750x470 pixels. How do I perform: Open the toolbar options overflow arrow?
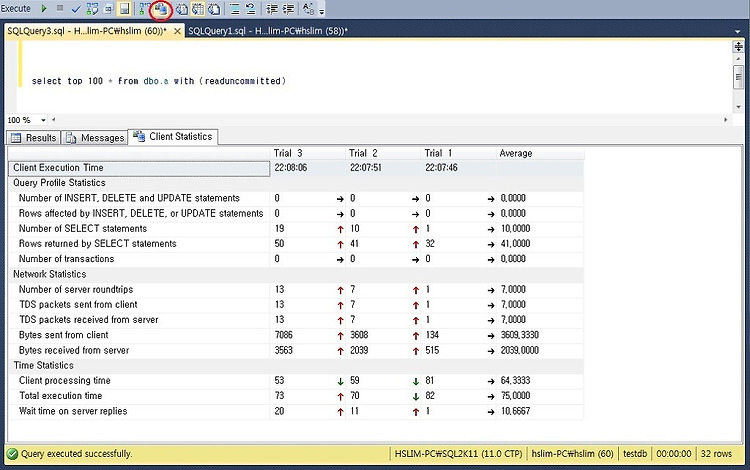click(321, 11)
